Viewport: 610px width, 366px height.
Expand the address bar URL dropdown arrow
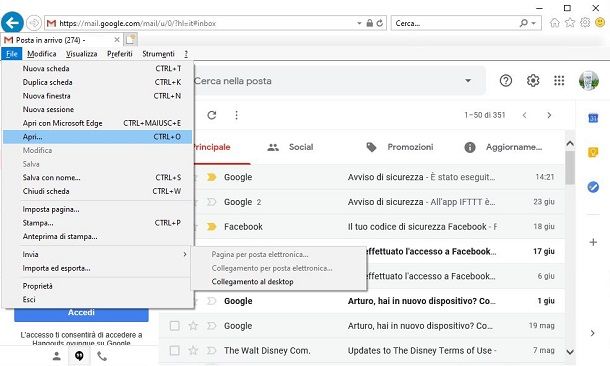click(359, 23)
